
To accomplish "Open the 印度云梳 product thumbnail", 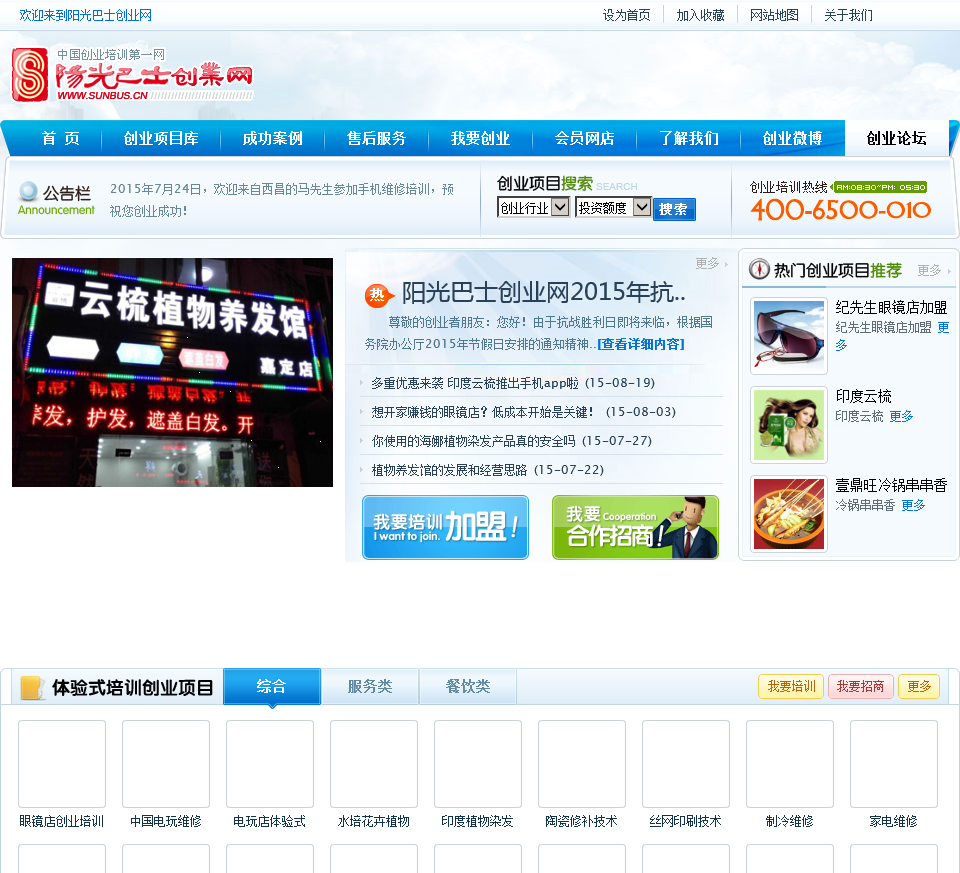I will pos(789,425).
